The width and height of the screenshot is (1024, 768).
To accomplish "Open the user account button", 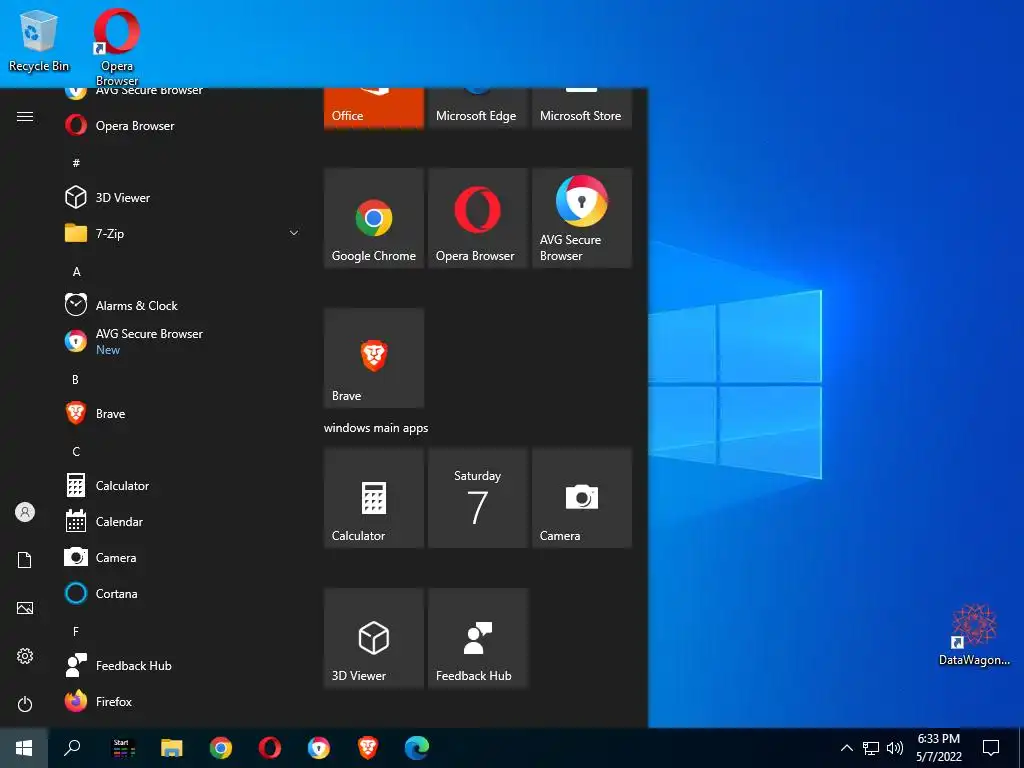I will 25,512.
